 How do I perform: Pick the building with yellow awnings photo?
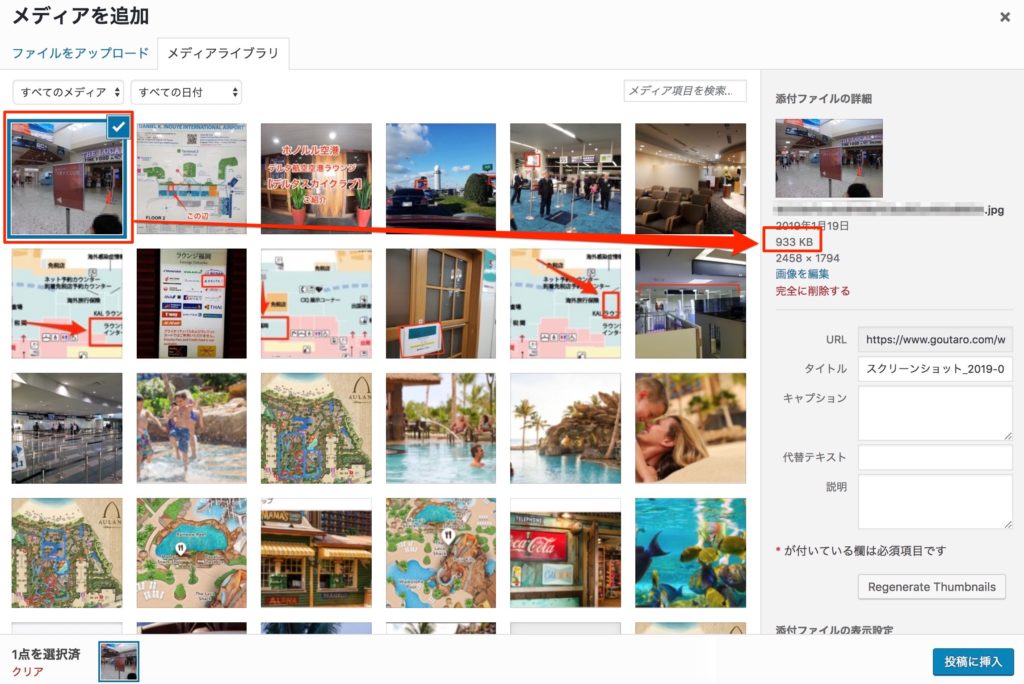coord(316,553)
